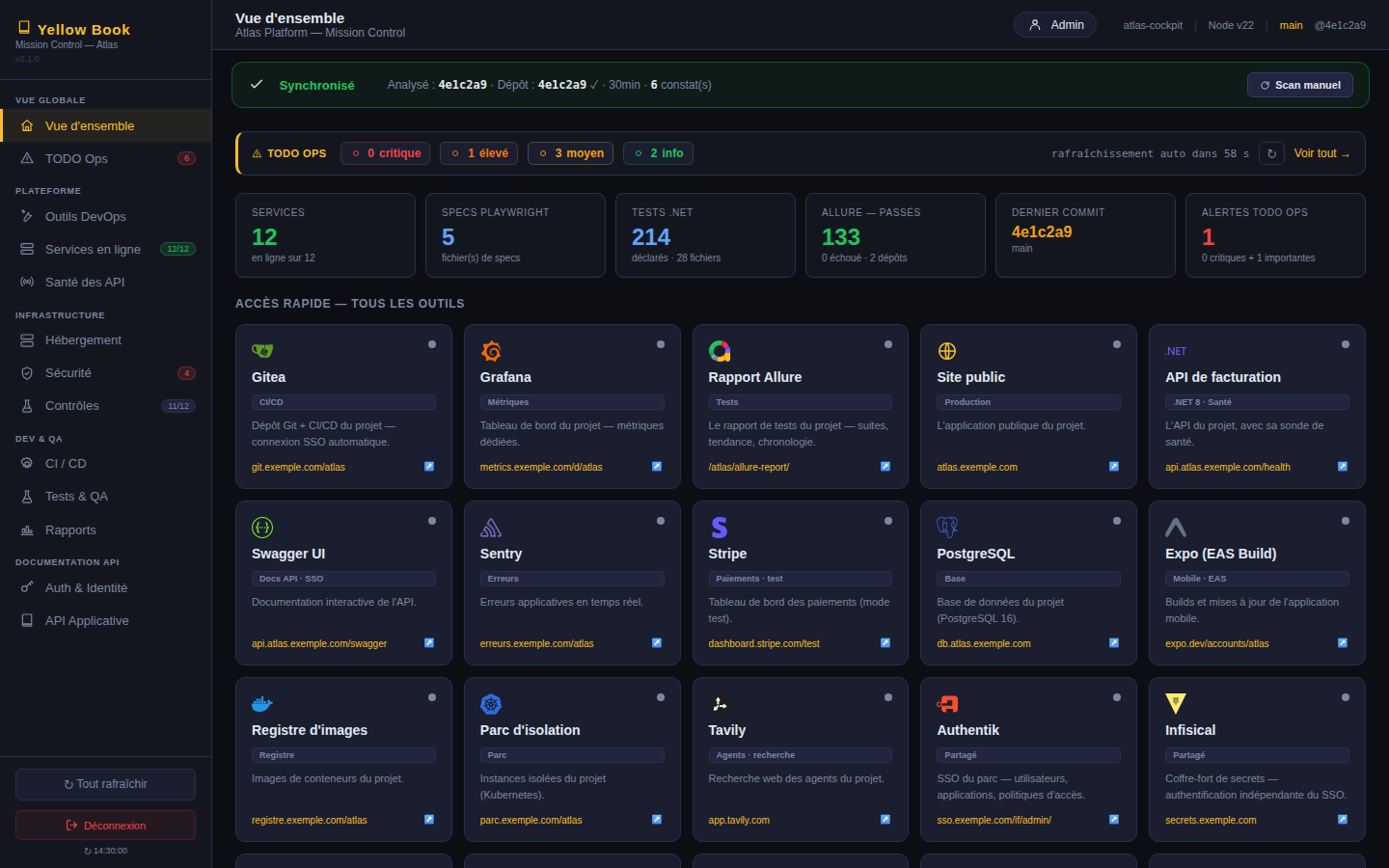
Task: Open Auth & Identité documentation
Action: [106, 587]
